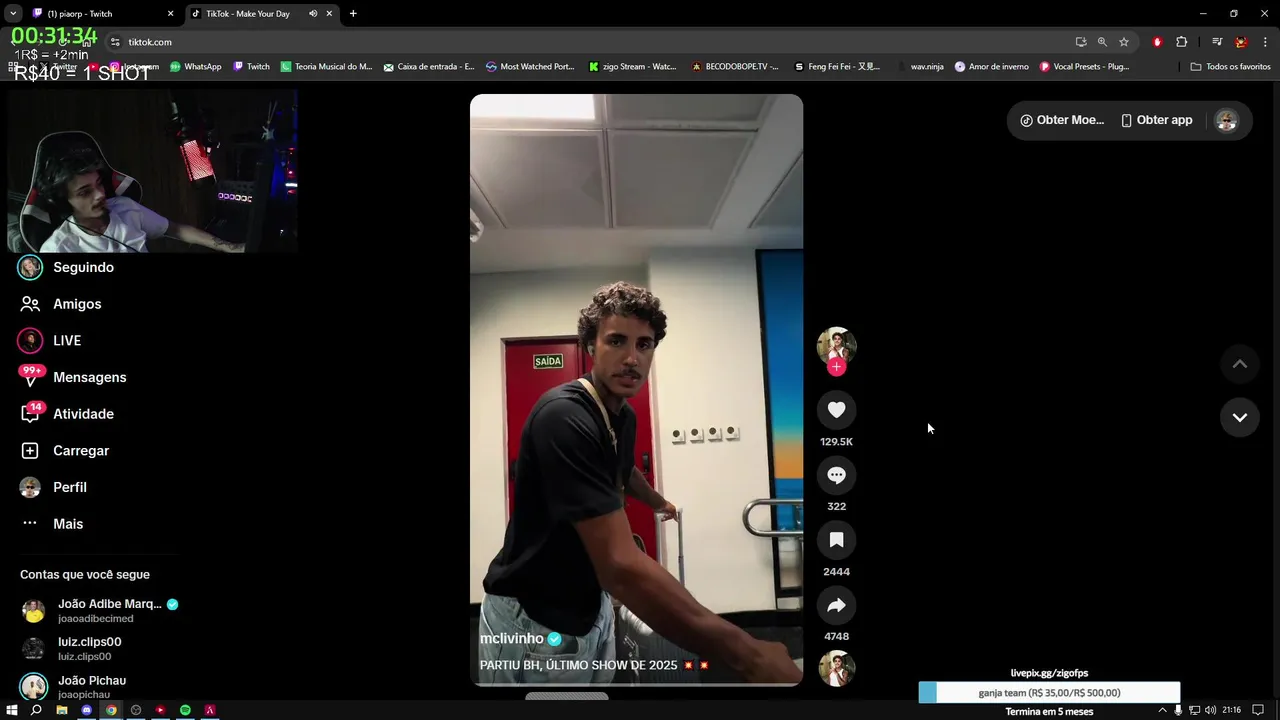Like the mclivinho video with heart icon
1280x720 pixels.
836,410
